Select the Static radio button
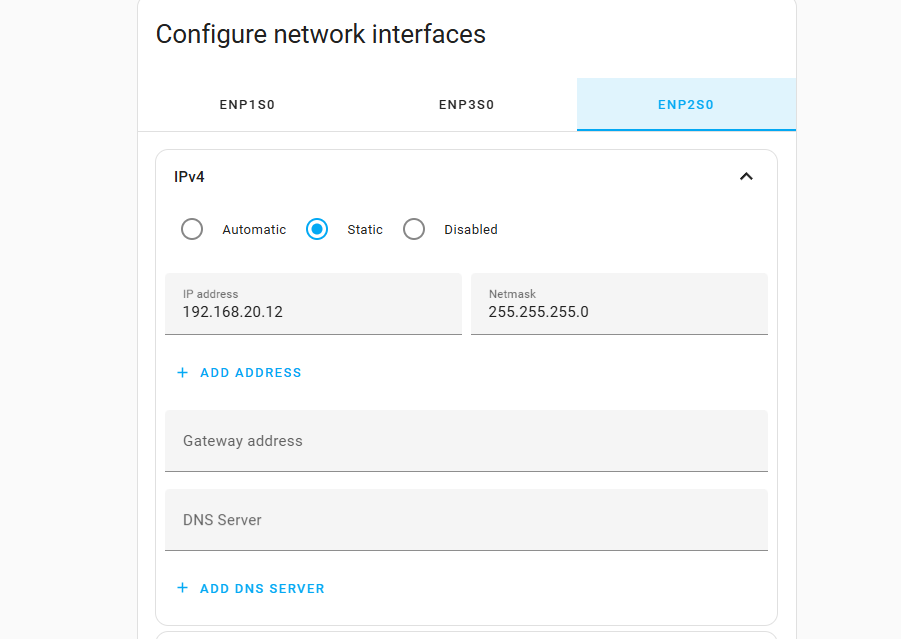 (317, 230)
